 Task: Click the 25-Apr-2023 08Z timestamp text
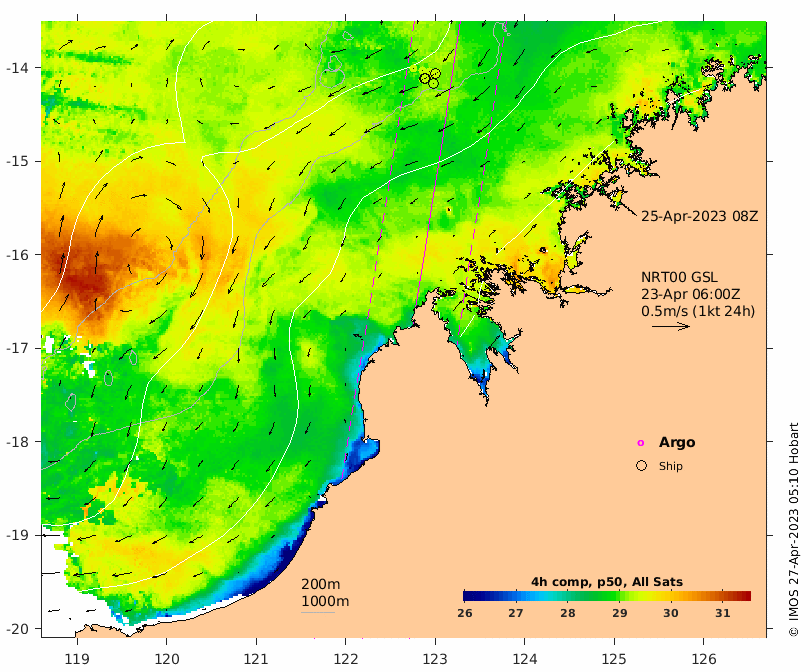699,216
